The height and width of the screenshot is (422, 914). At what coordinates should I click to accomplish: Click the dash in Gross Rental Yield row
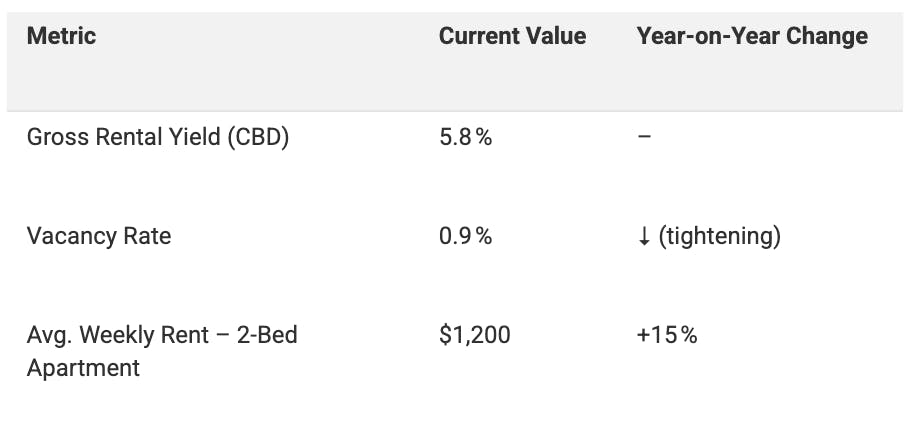tap(644, 137)
